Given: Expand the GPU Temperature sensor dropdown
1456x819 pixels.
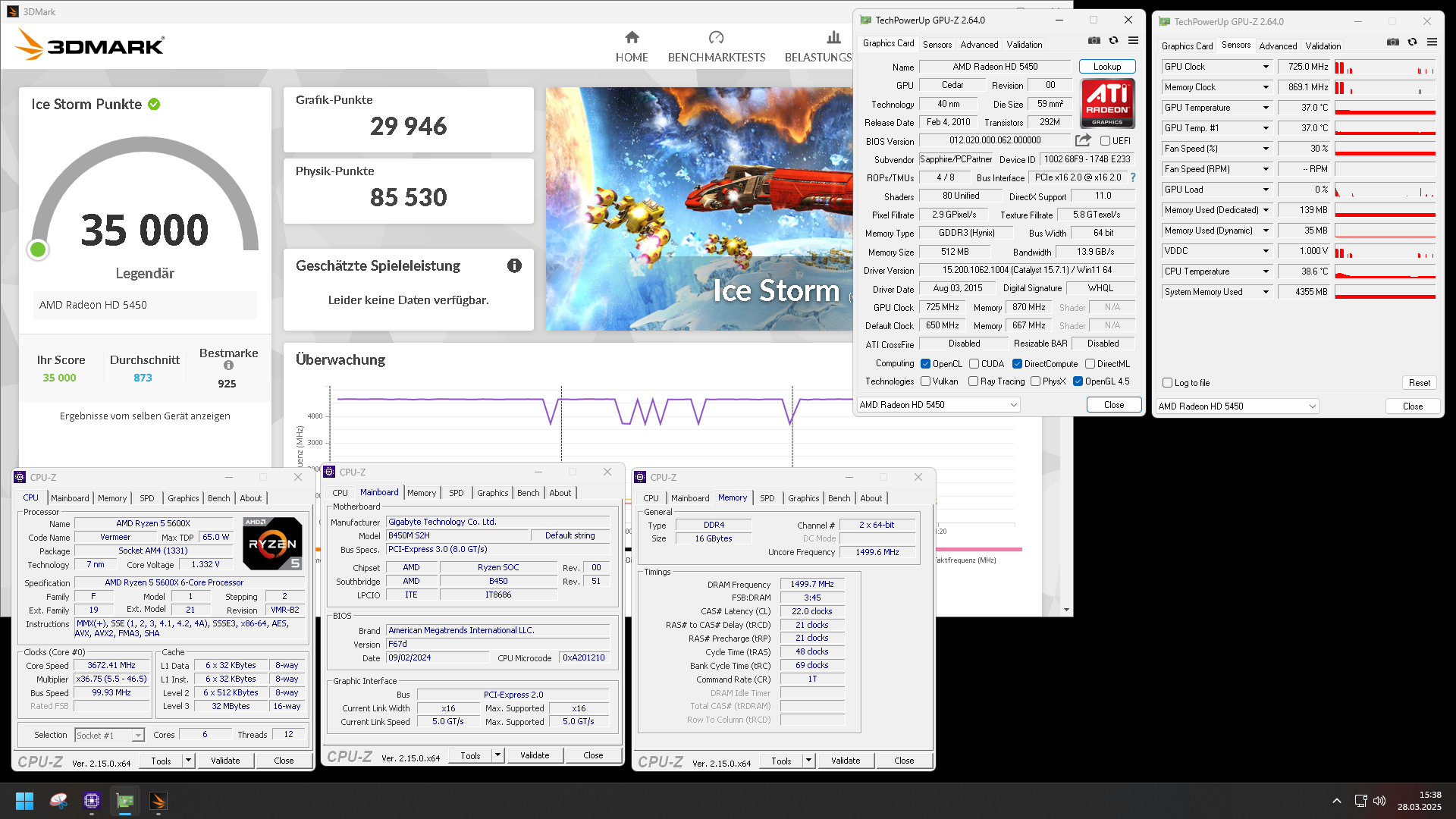Looking at the screenshot, I should pos(1266,108).
